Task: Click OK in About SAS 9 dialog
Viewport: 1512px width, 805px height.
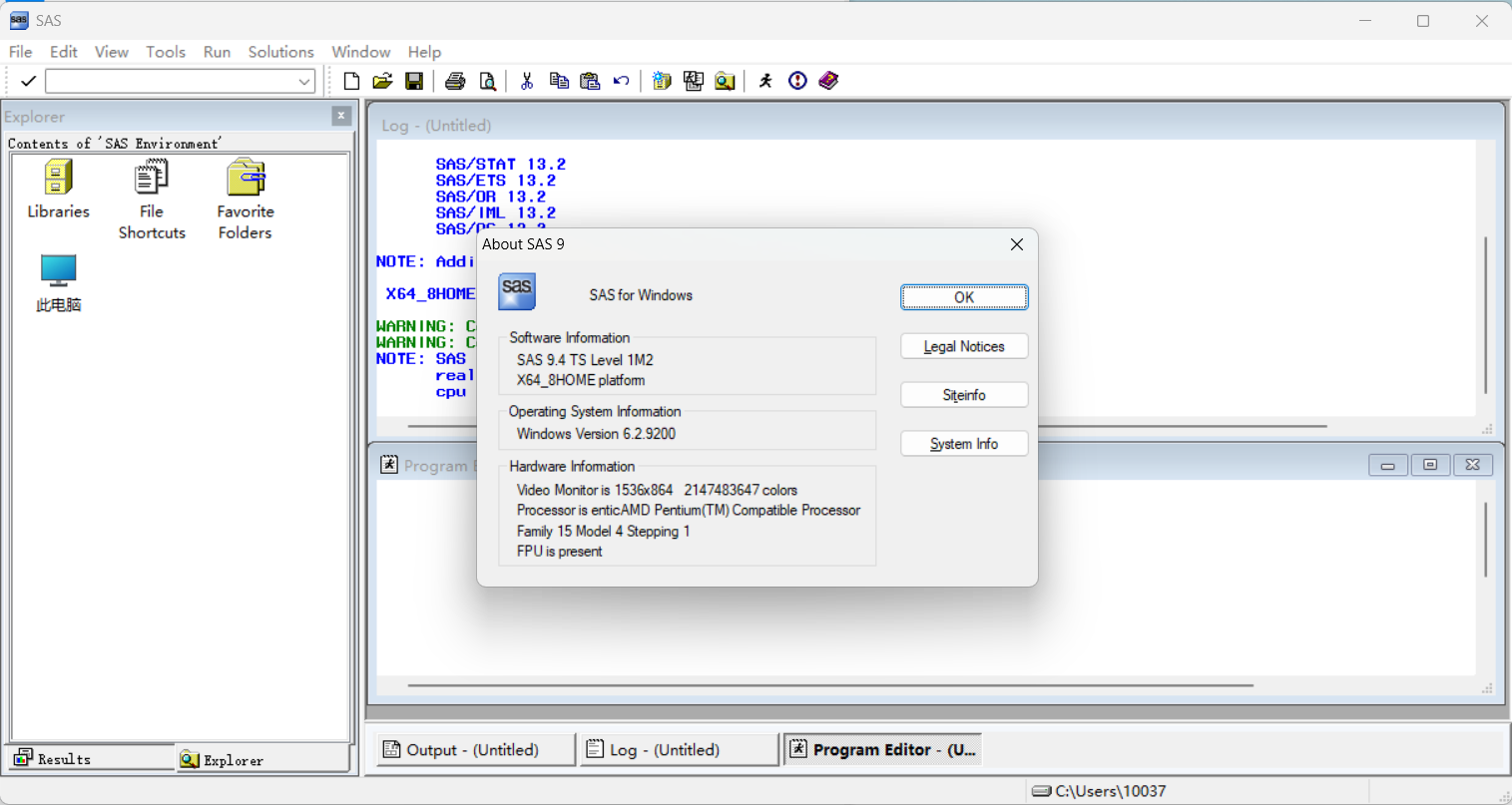Action: click(x=964, y=297)
